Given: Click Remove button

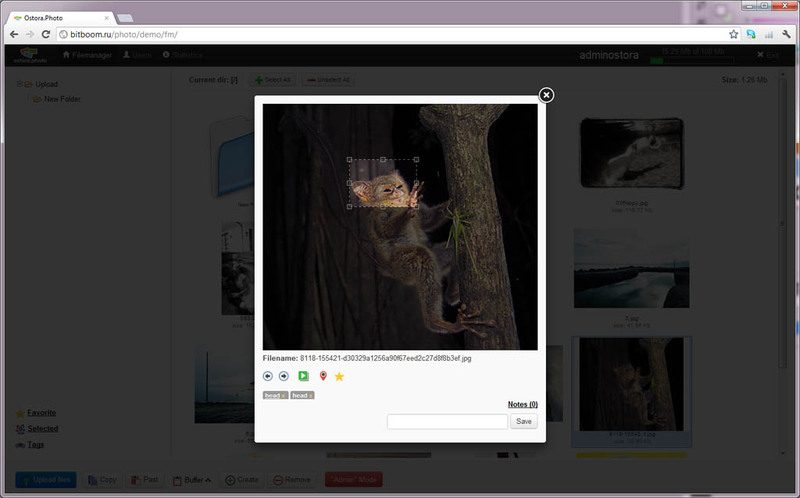Looking at the screenshot, I should pyautogui.click(x=292, y=480).
